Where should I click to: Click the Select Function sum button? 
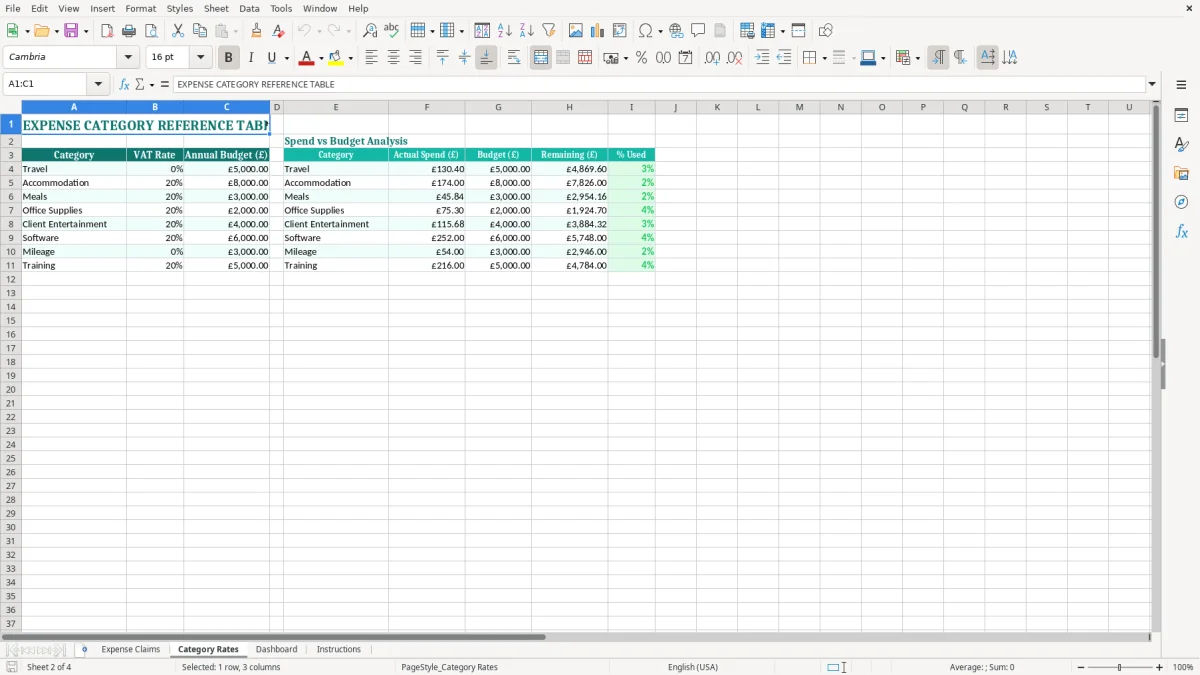pos(141,84)
